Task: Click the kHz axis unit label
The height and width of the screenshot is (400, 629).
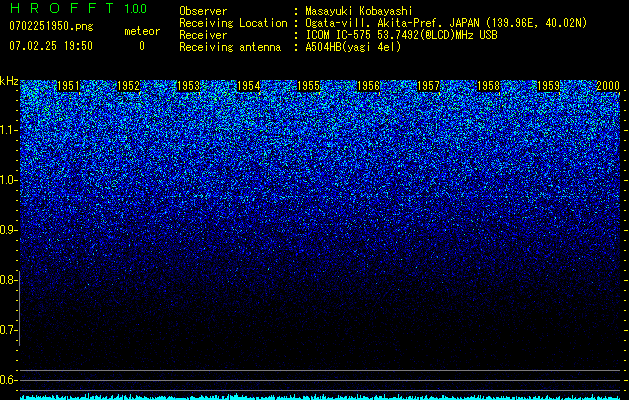Action: click(9, 81)
